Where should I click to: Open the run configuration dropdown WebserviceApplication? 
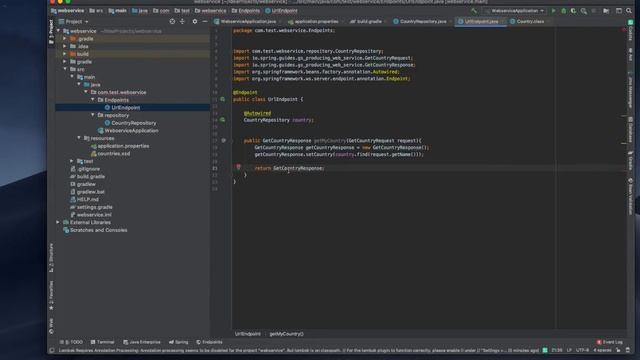pos(515,11)
